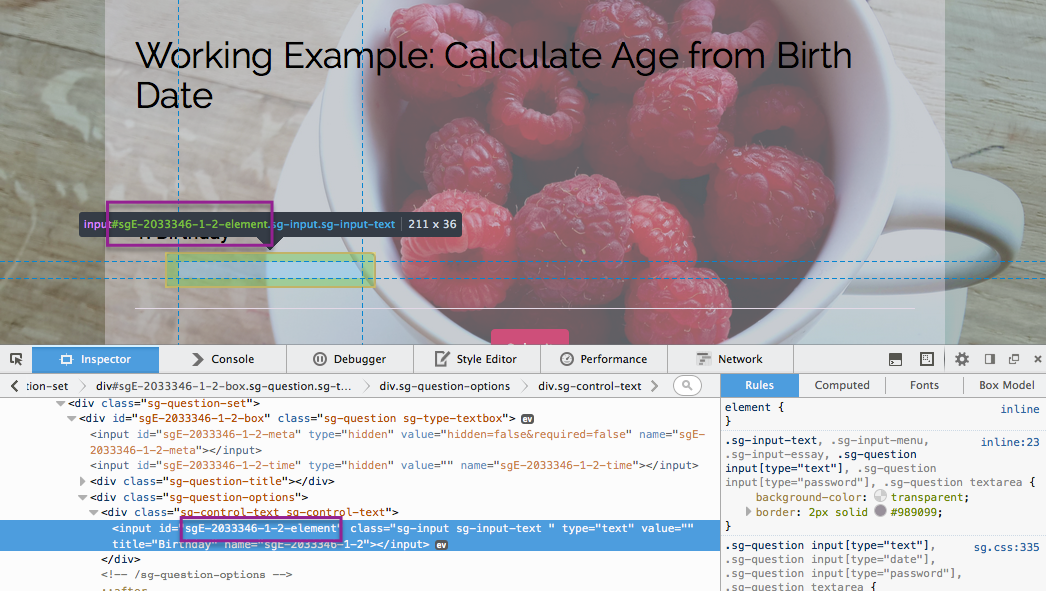Select the truncated 'ion-set' breadcrumb
Image resolution: width=1046 pixels, height=591 pixels.
coord(47,386)
